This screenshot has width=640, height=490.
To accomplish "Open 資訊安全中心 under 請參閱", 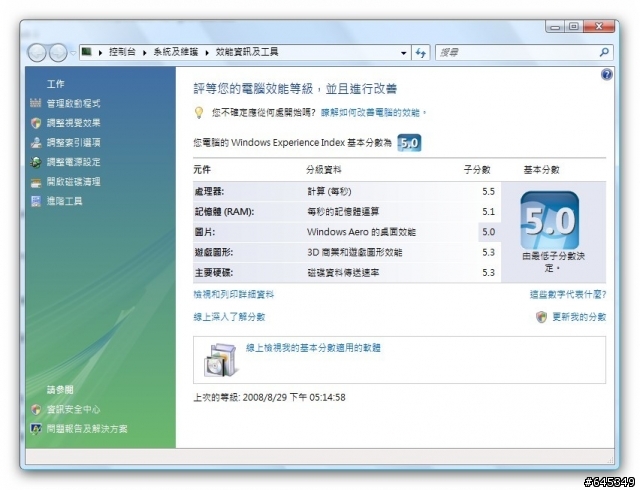I will pyautogui.click(x=73, y=409).
